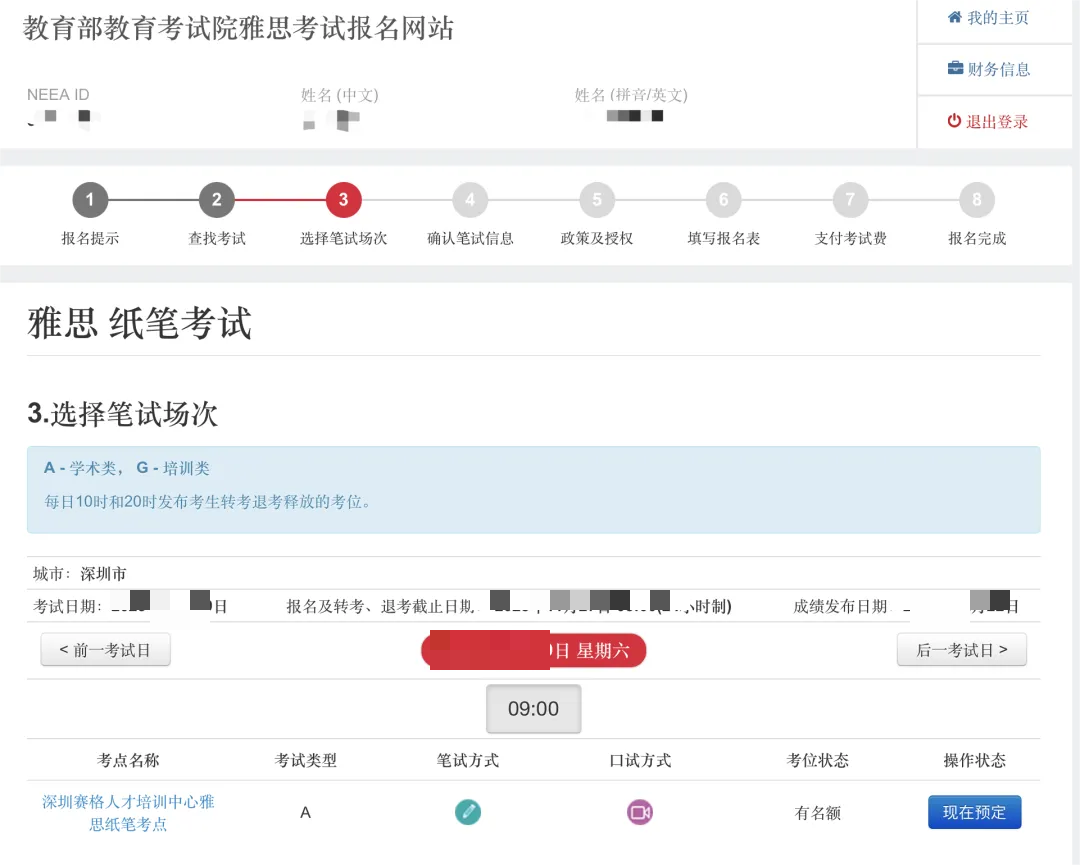Image resolution: width=1080 pixels, height=865 pixels.
Task: Click the step 1 circle 报名提示
Action: pyautogui.click(x=90, y=199)
